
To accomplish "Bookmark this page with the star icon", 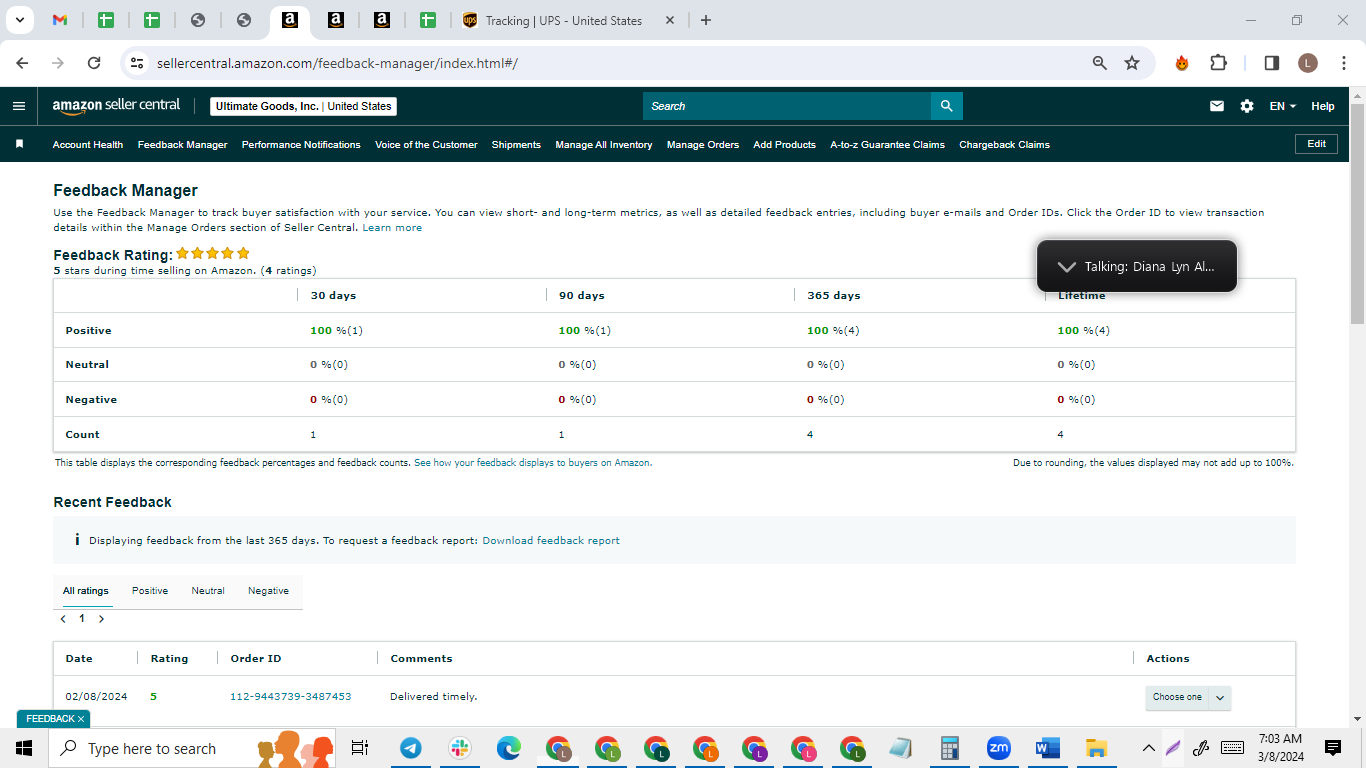I will (1132, 62).
